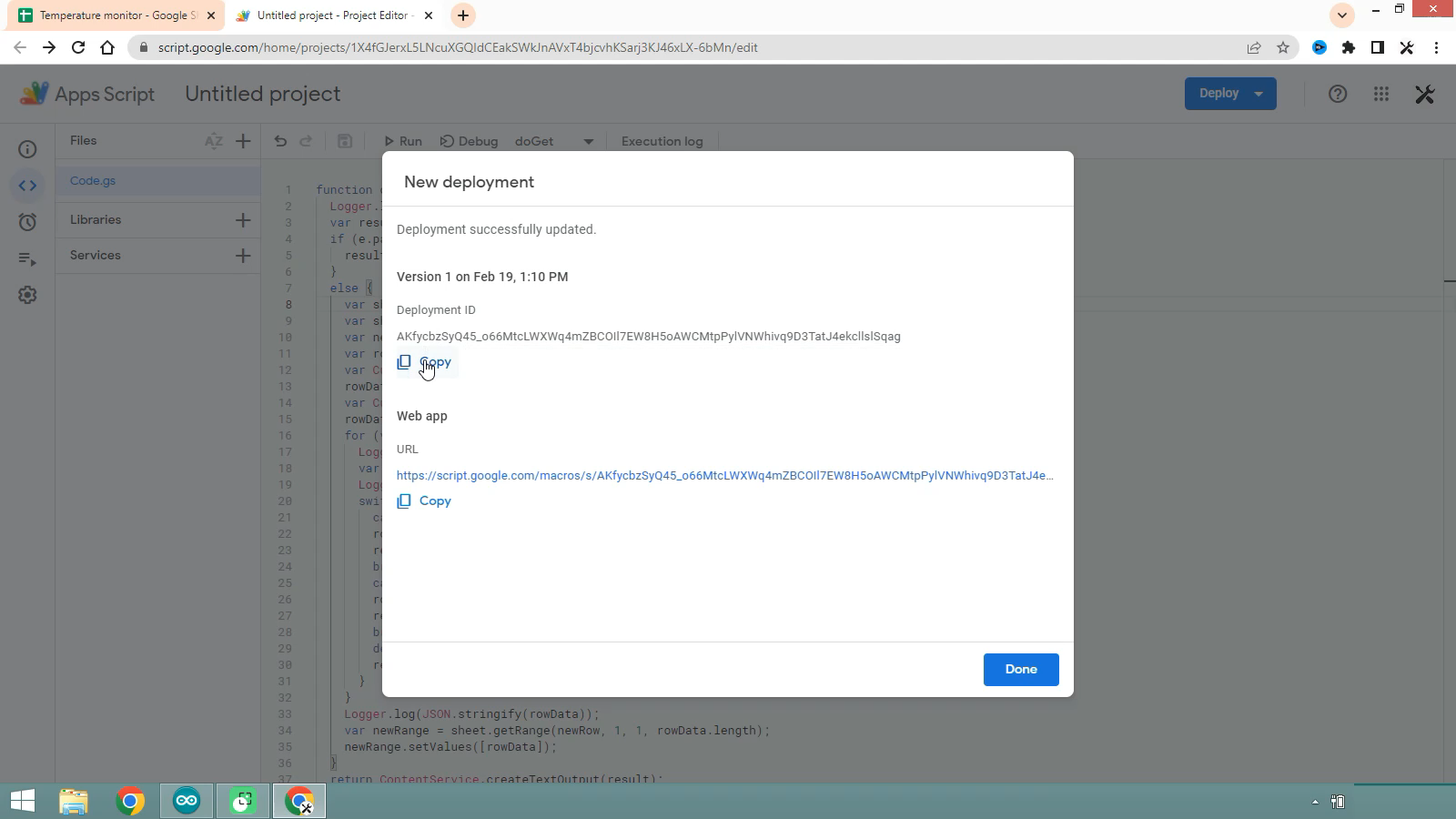Open the Execution log
This screenshot has width=1456, height=819.
click(662, 141)
